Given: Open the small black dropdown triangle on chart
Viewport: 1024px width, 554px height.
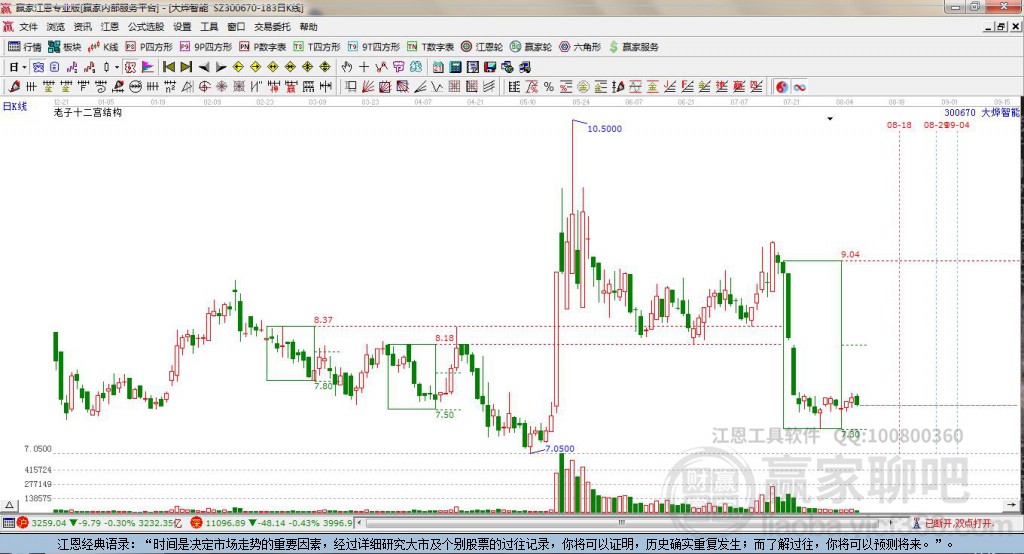Looking at the screenshot, I should coord(830,119).
